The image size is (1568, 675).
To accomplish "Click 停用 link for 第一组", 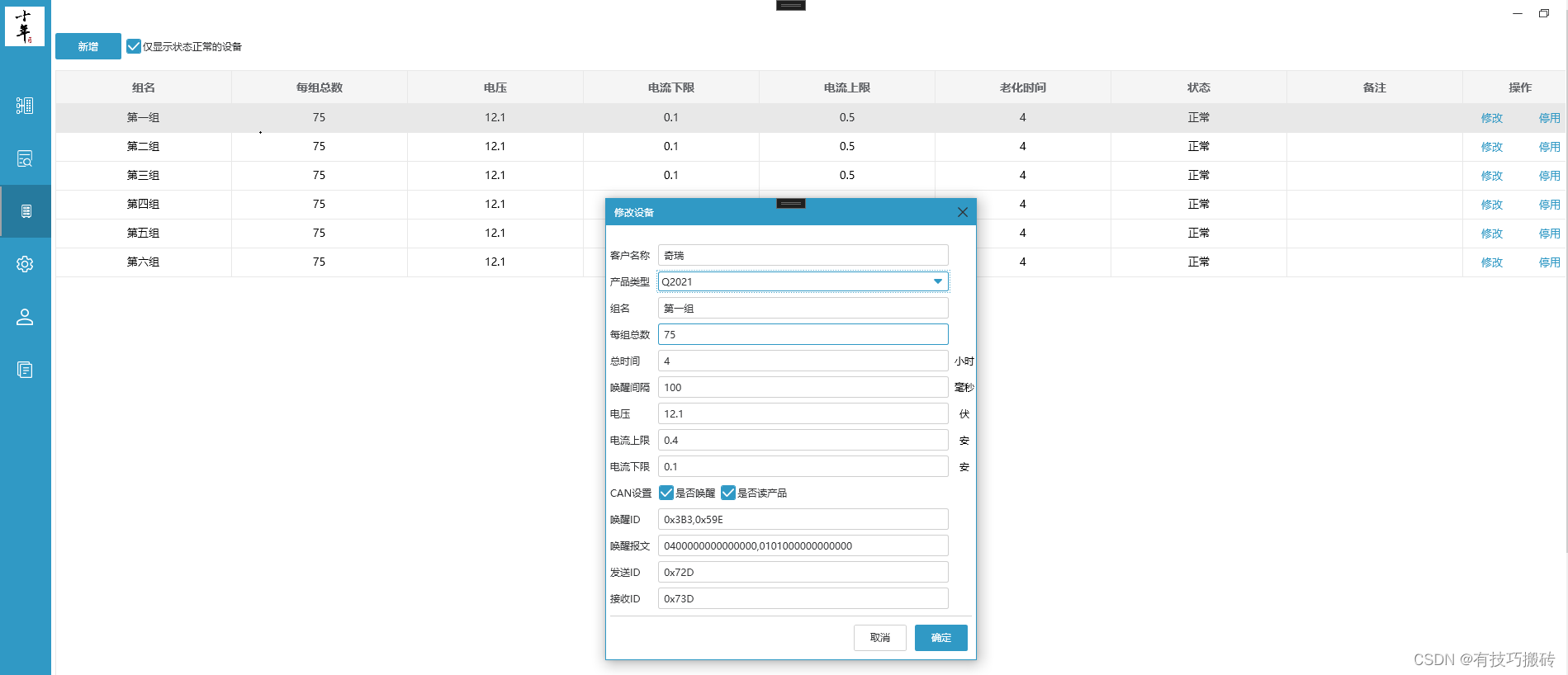I will 1550,118.
